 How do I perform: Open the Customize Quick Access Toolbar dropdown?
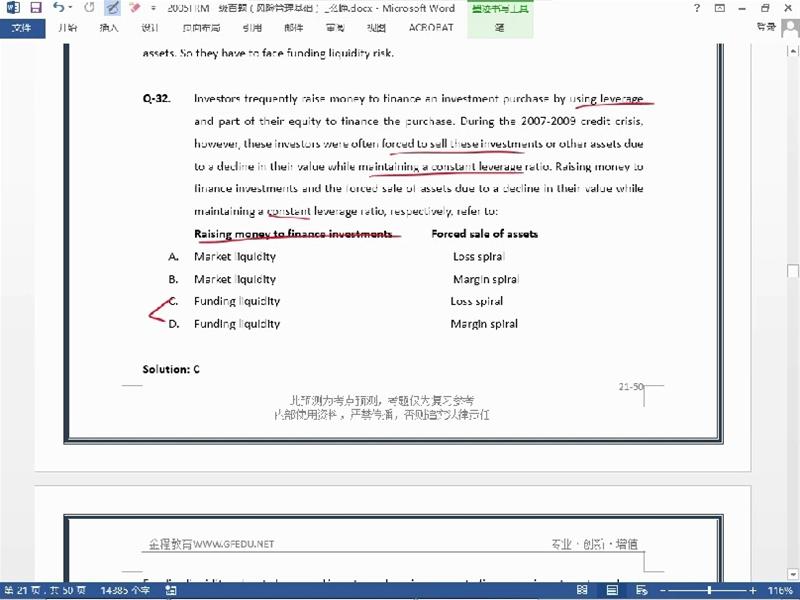(153, 8)
